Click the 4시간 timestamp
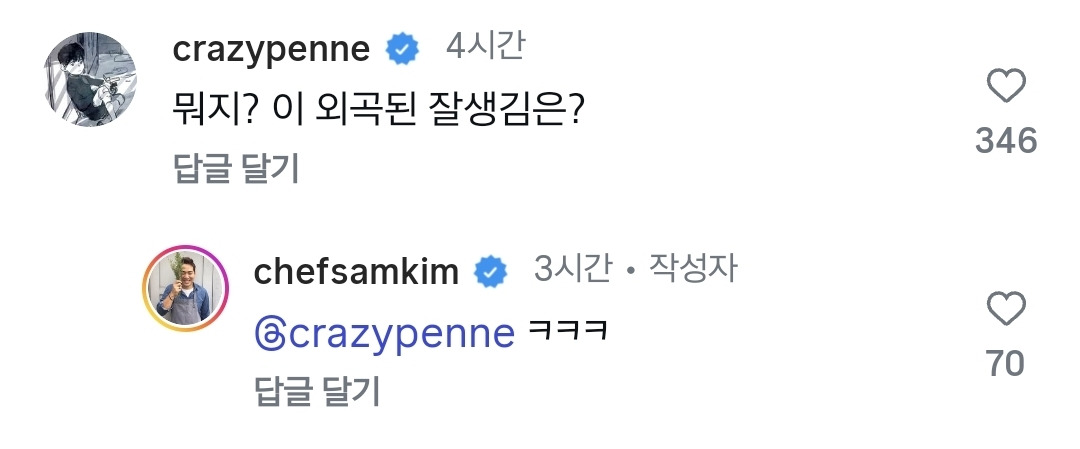 pos(484,48)
